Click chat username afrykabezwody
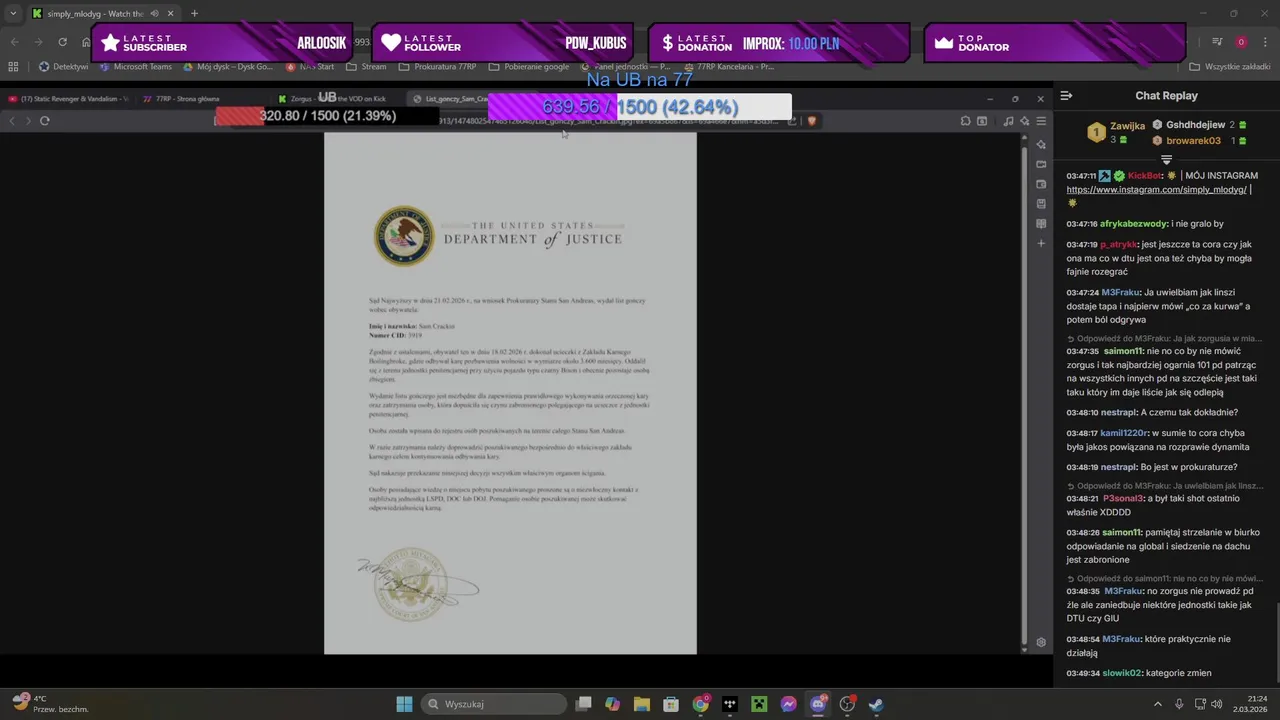1280x720 pixels. coord(1134,224)
